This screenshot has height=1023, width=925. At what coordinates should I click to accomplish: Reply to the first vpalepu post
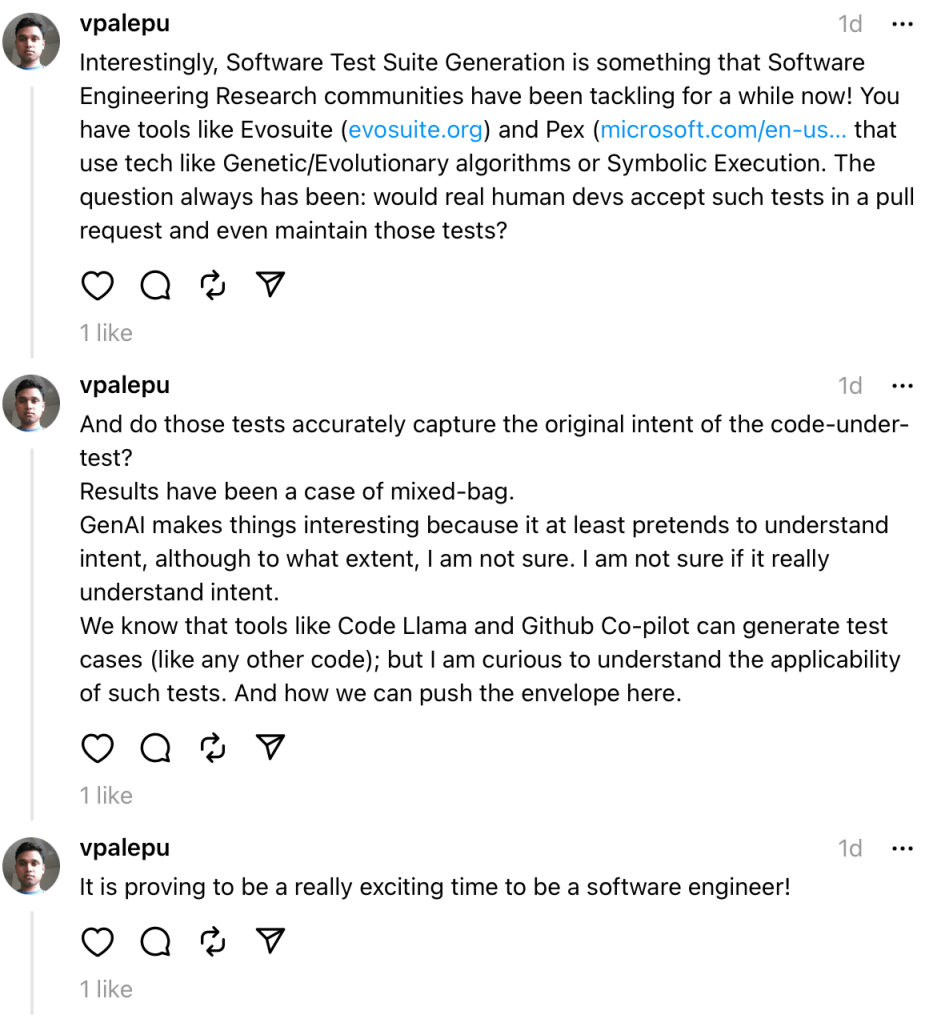point(155,286)
